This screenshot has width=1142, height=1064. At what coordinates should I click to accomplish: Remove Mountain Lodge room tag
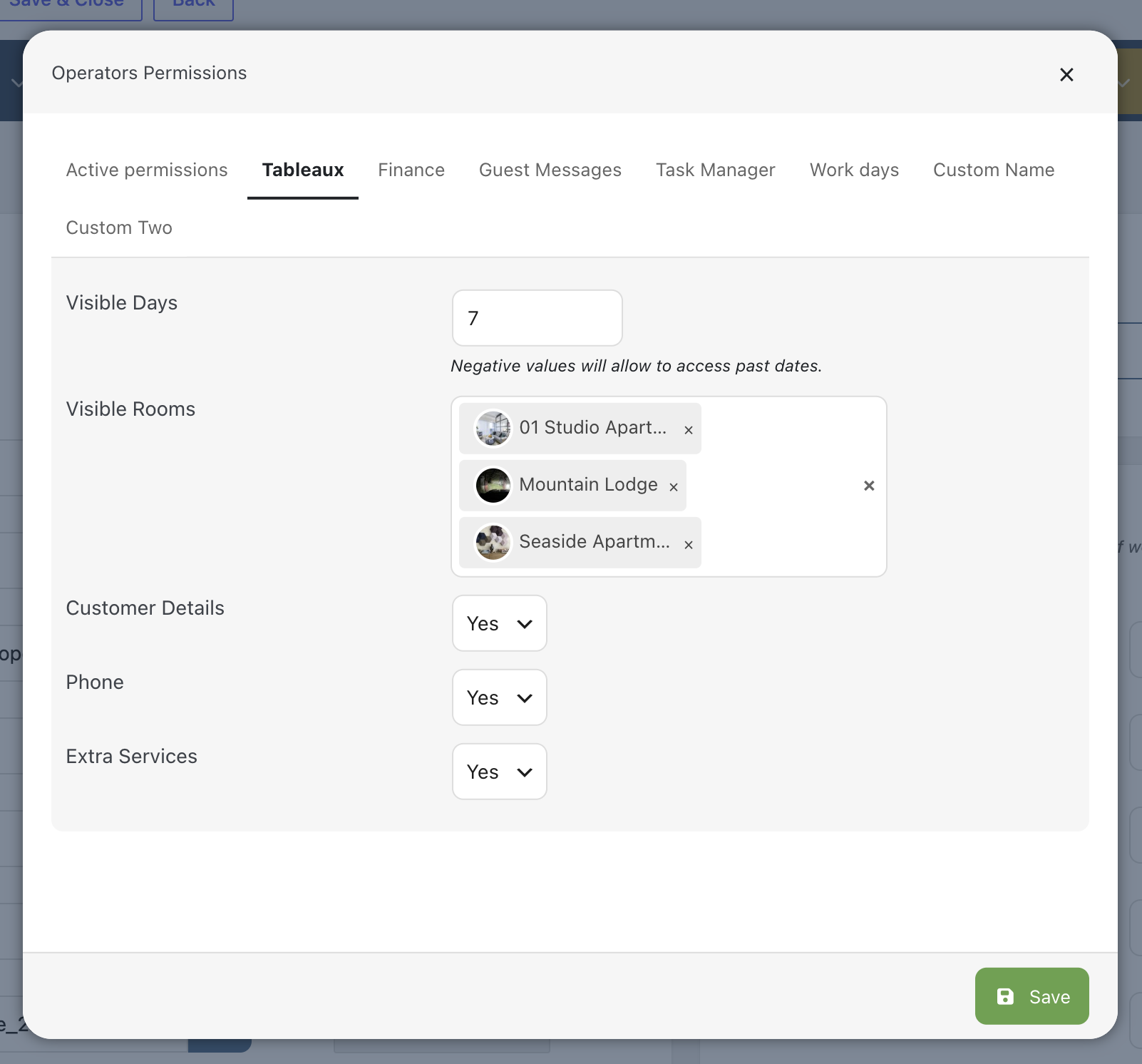(x=674, y=487)
